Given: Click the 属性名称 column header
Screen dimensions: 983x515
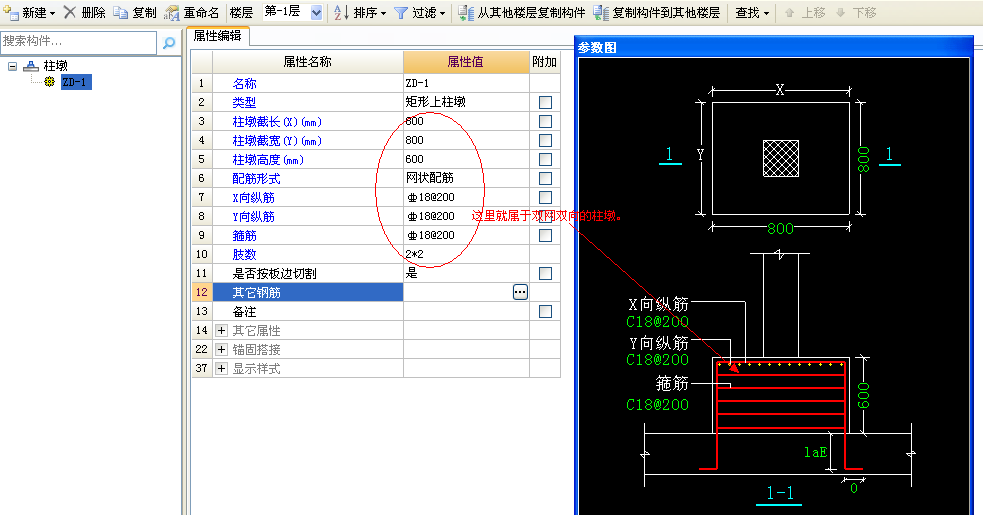Looking at the screenshot, I should (x=308, y=61).
